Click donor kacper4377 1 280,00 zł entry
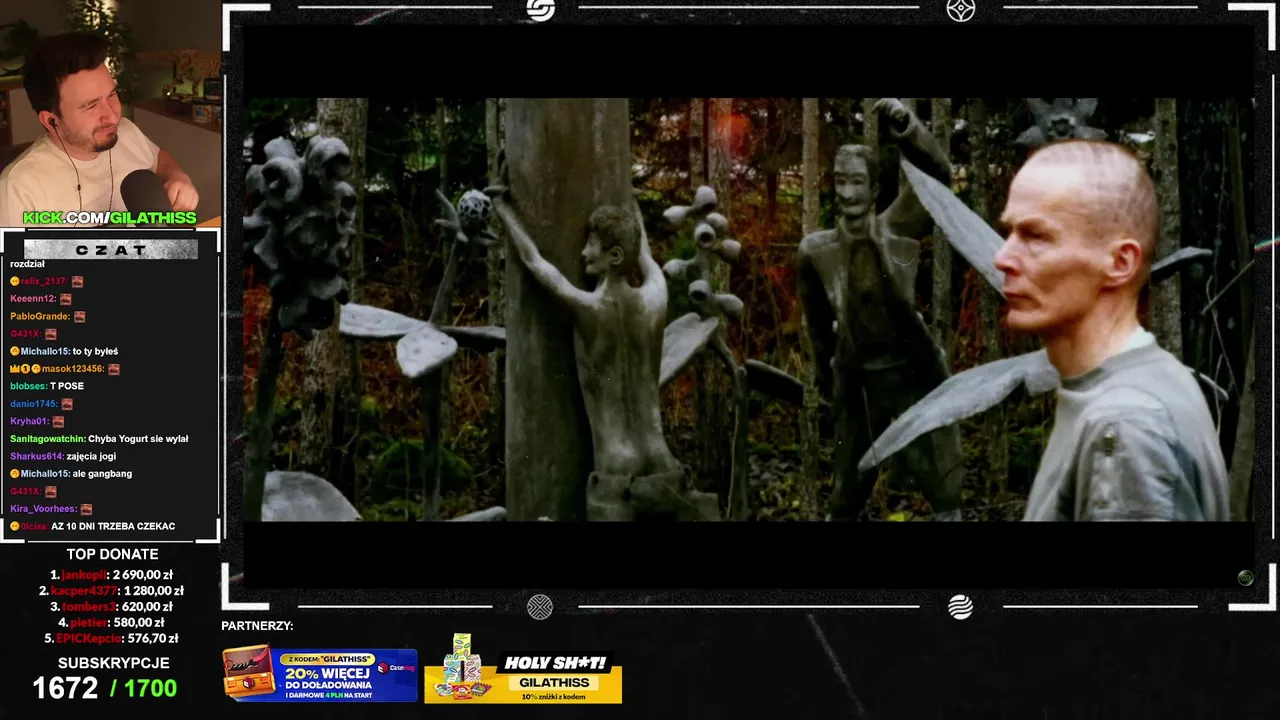Image resolution: width=1280 pixels, height=720 pixels. 111,591
